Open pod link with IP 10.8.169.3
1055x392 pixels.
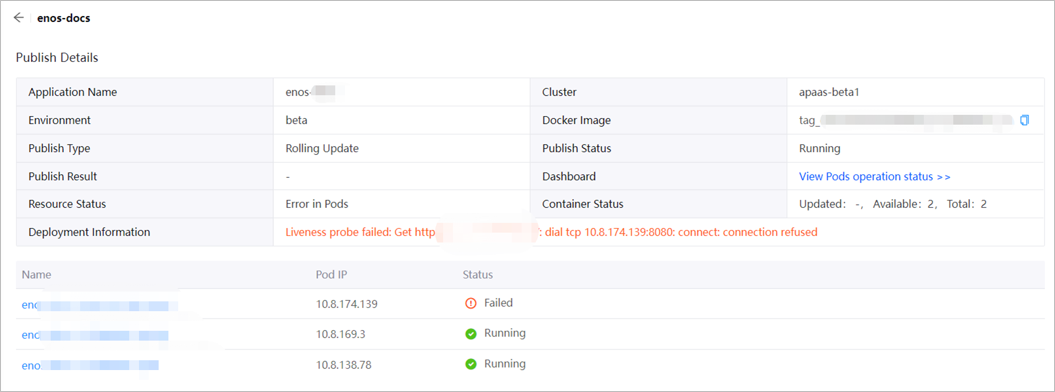point(95,335)
